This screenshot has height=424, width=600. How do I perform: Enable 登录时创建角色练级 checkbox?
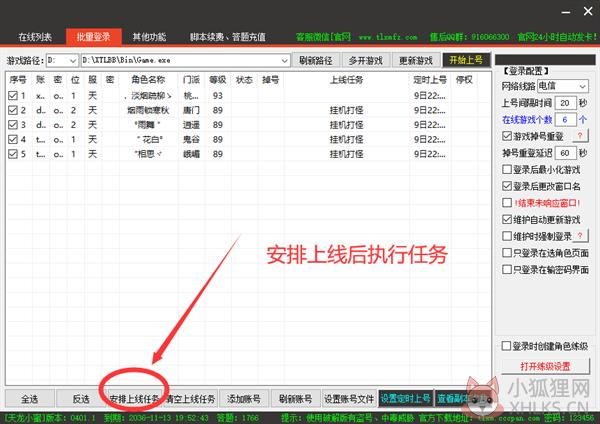(506, 346)
